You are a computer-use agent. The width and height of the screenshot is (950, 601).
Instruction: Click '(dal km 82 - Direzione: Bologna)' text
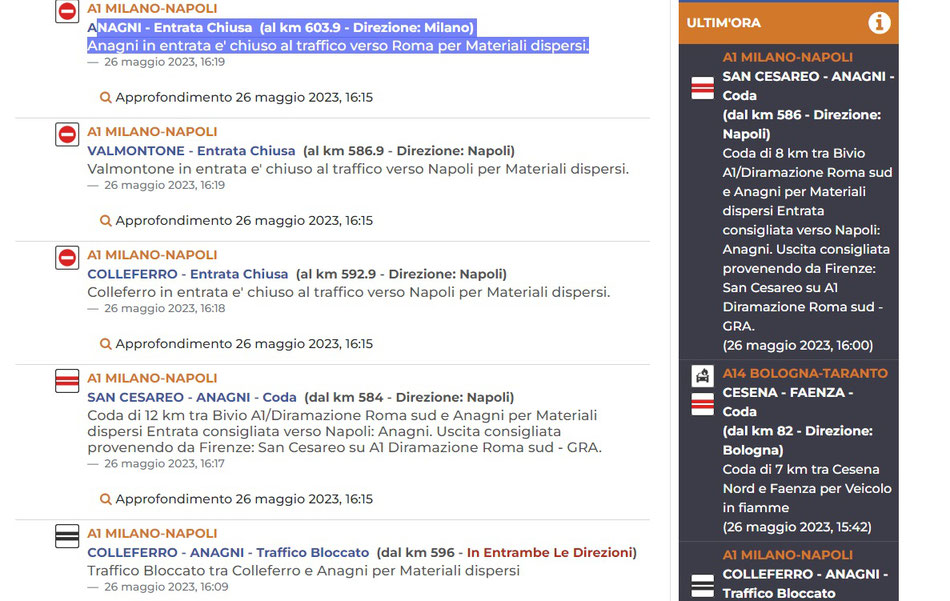pyautogui.click(x=798, y=440)
